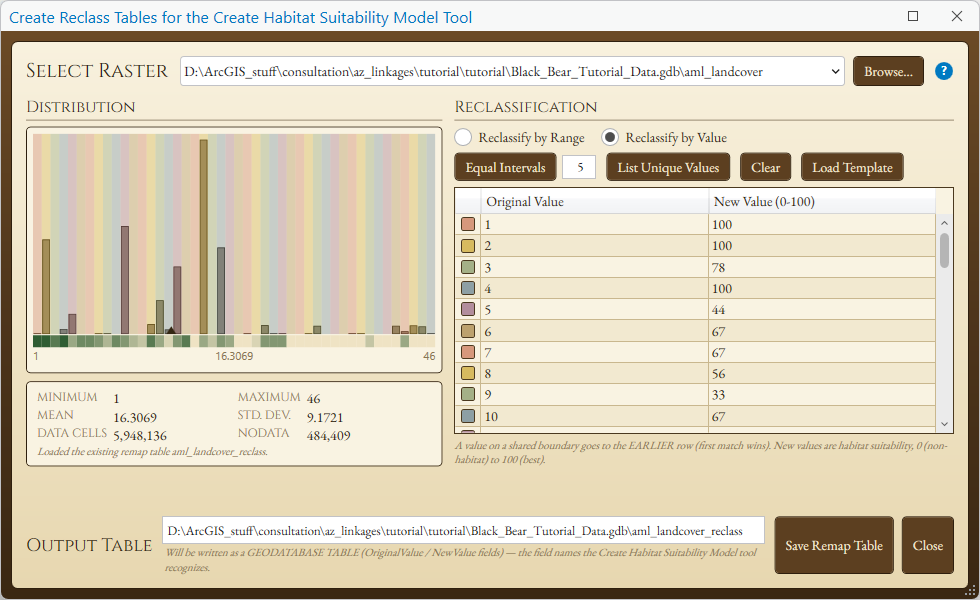
Task: Click the Data Cells value 5,948,136
Action: [140, 436]
